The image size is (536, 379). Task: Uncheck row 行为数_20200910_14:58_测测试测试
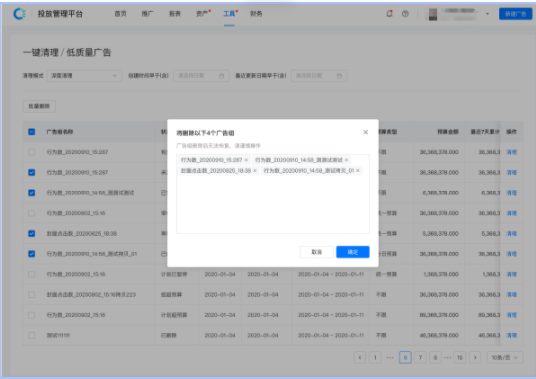pyautogui.click(x=31, y=193)
